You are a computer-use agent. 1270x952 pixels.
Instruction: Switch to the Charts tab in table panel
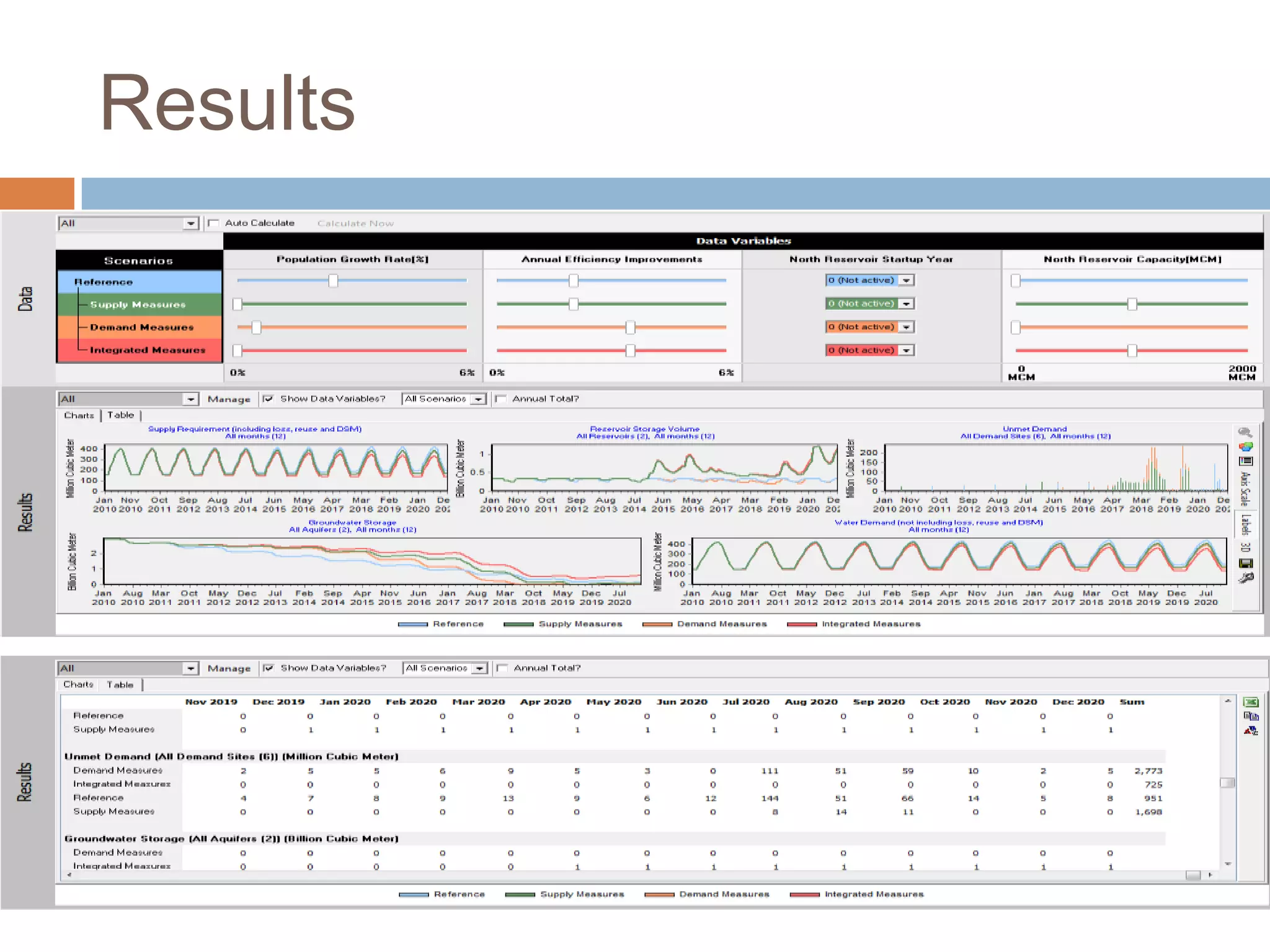coord(78,685)
